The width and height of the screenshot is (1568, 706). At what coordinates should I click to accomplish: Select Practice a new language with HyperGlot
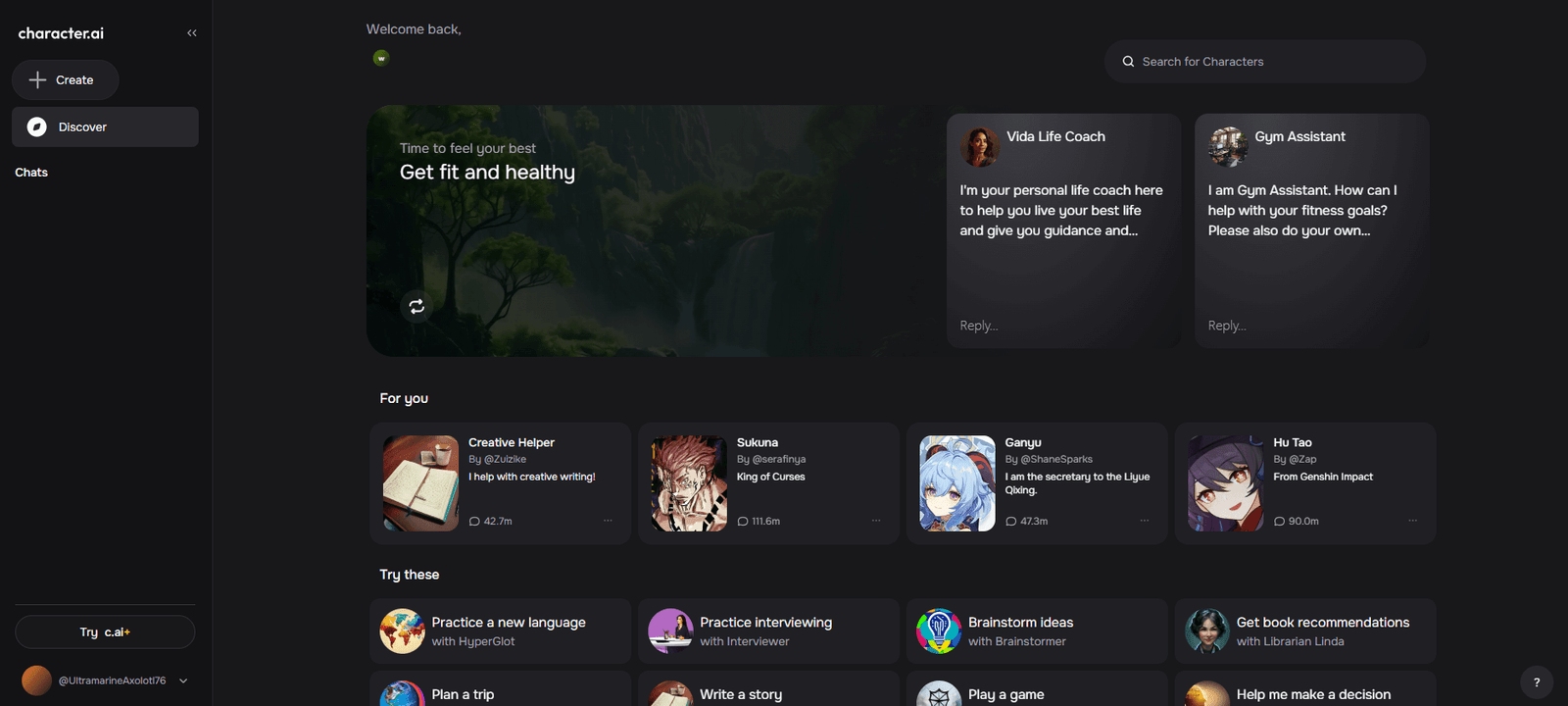point(500,631)
